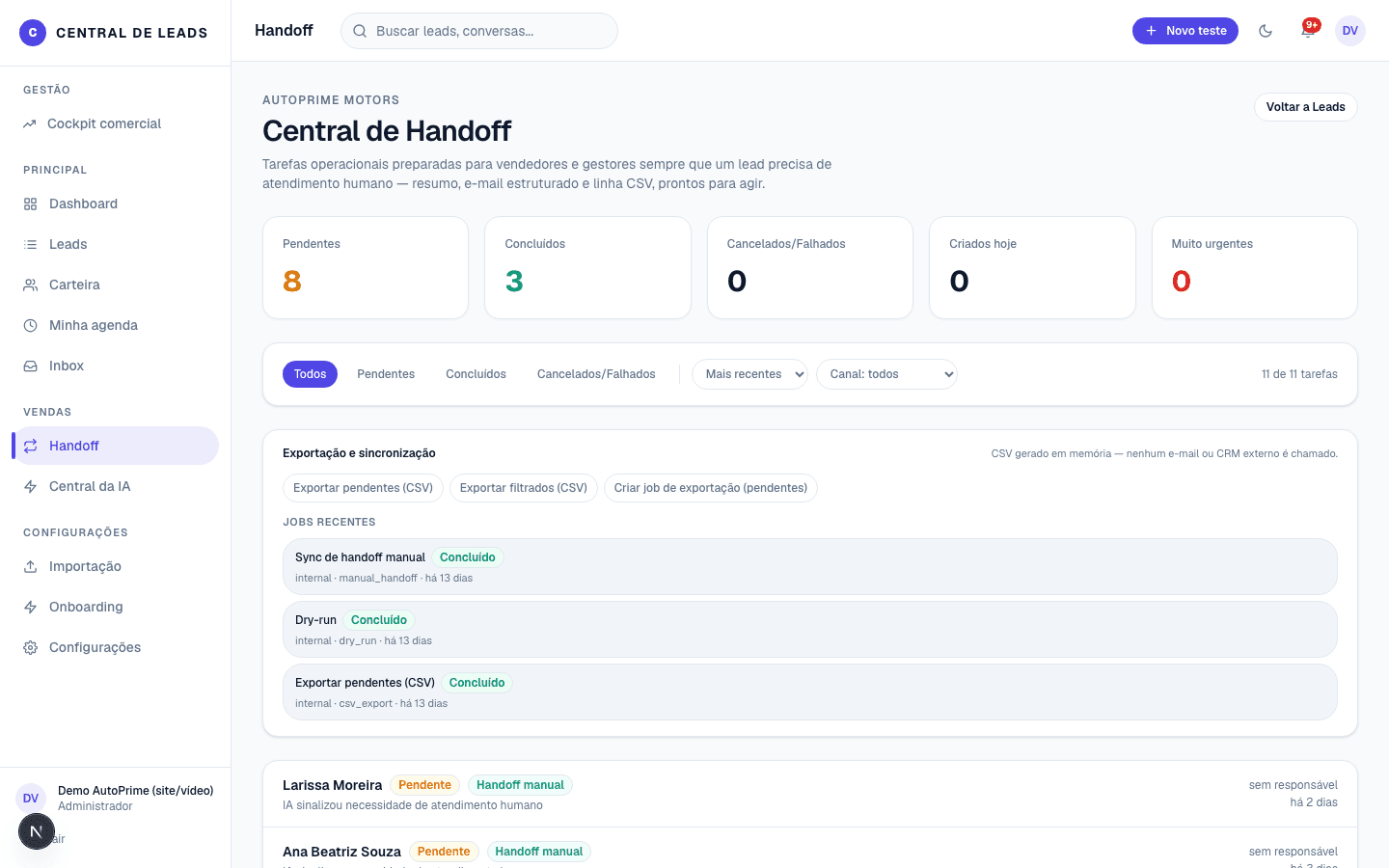Image resolution: width=1389 pixels, height=868 pixels.
Task: Click Voltar a Leads button
Action: pos(1306,107)
